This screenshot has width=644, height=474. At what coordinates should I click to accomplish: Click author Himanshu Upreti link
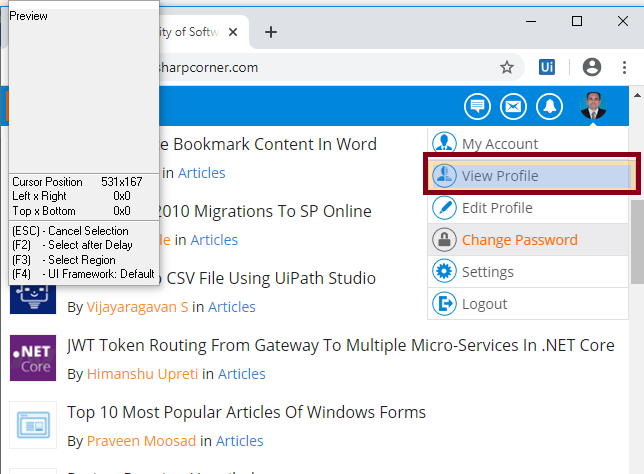coord(141,374)
